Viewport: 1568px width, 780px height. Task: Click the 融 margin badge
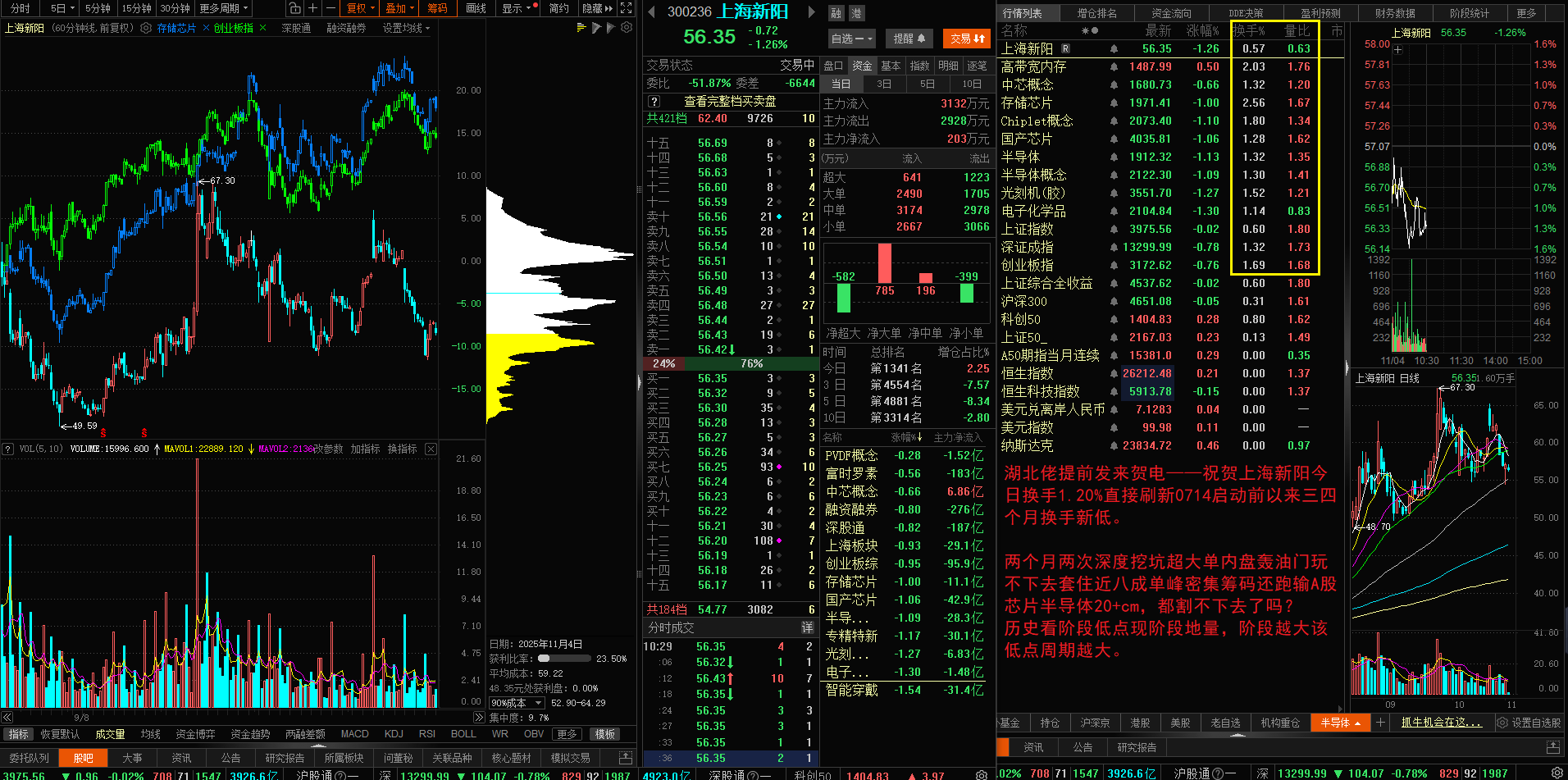(836, 13)
